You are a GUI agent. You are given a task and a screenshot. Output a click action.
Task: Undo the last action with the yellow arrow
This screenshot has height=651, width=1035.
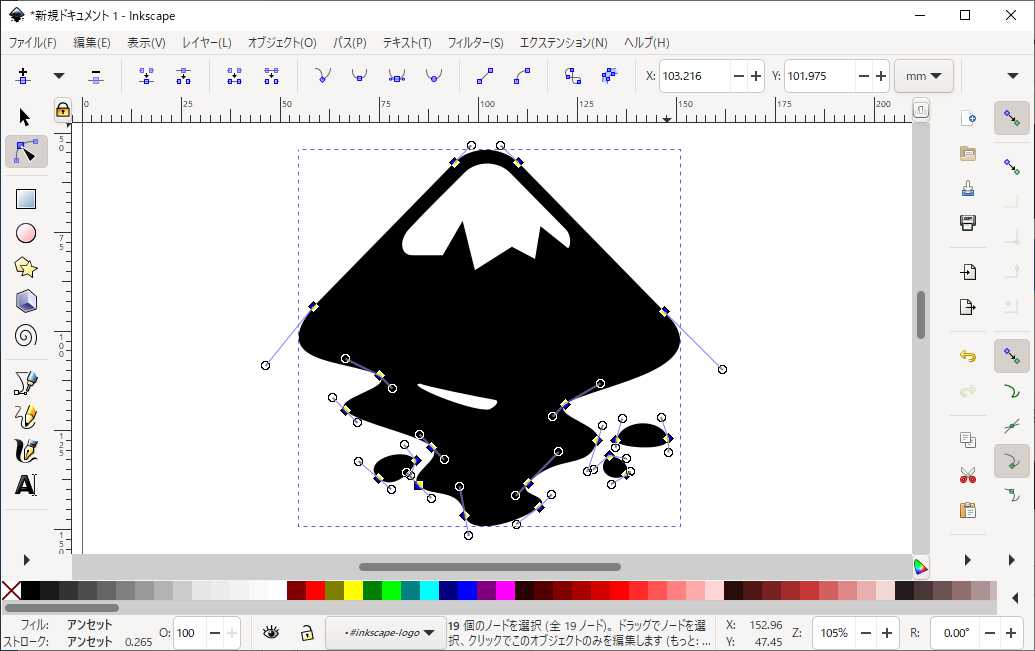pyautogui.click(x=968, y=357)
